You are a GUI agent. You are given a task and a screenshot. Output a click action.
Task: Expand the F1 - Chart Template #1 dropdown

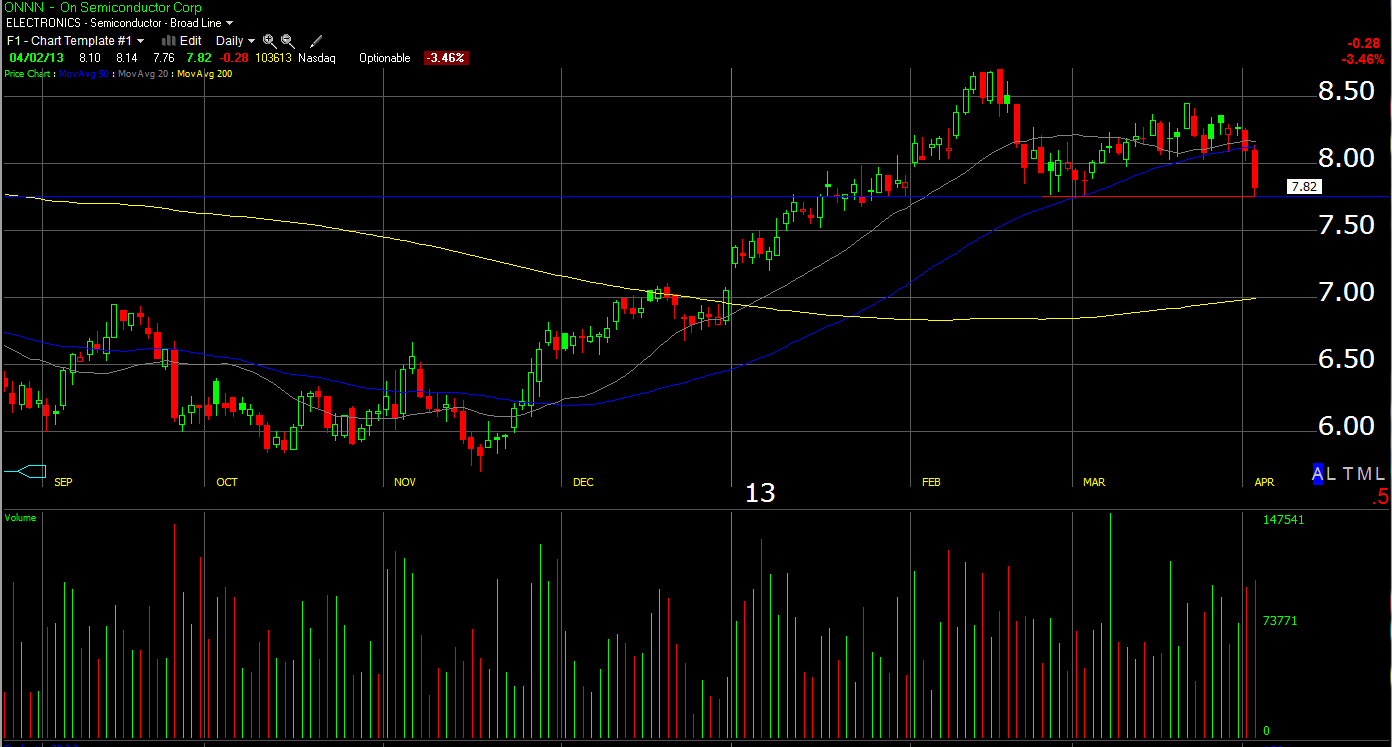(x=75, y=41)
